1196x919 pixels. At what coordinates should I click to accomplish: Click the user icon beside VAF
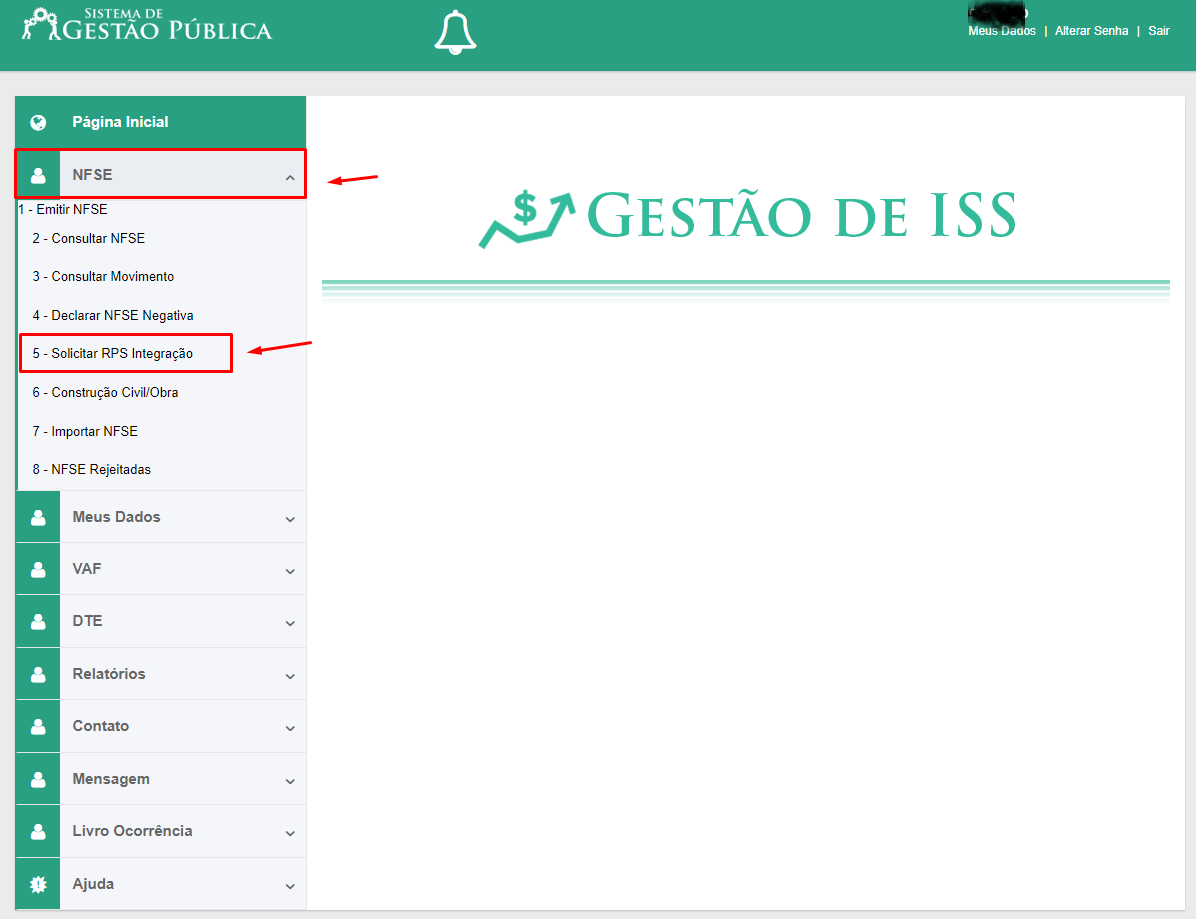(x=38, y=570)
